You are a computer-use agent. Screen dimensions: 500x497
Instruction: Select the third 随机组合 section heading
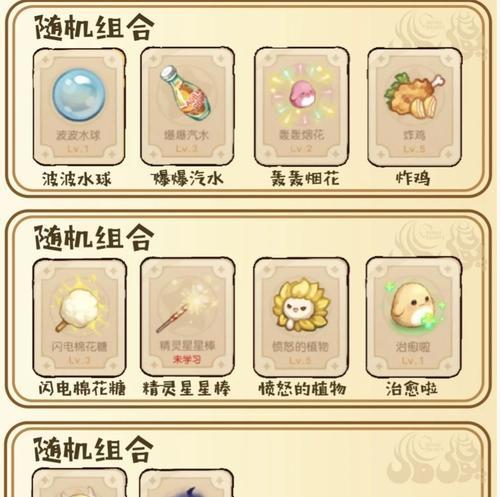click(94, 449)
